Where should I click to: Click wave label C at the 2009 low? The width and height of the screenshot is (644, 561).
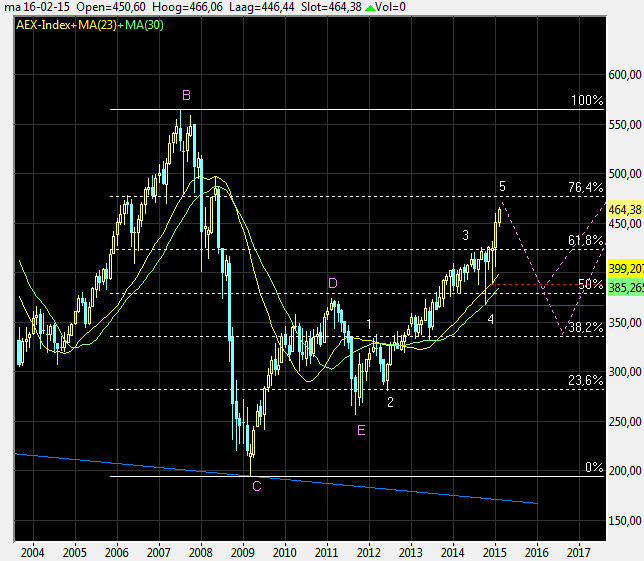click(x=257, y=486)
